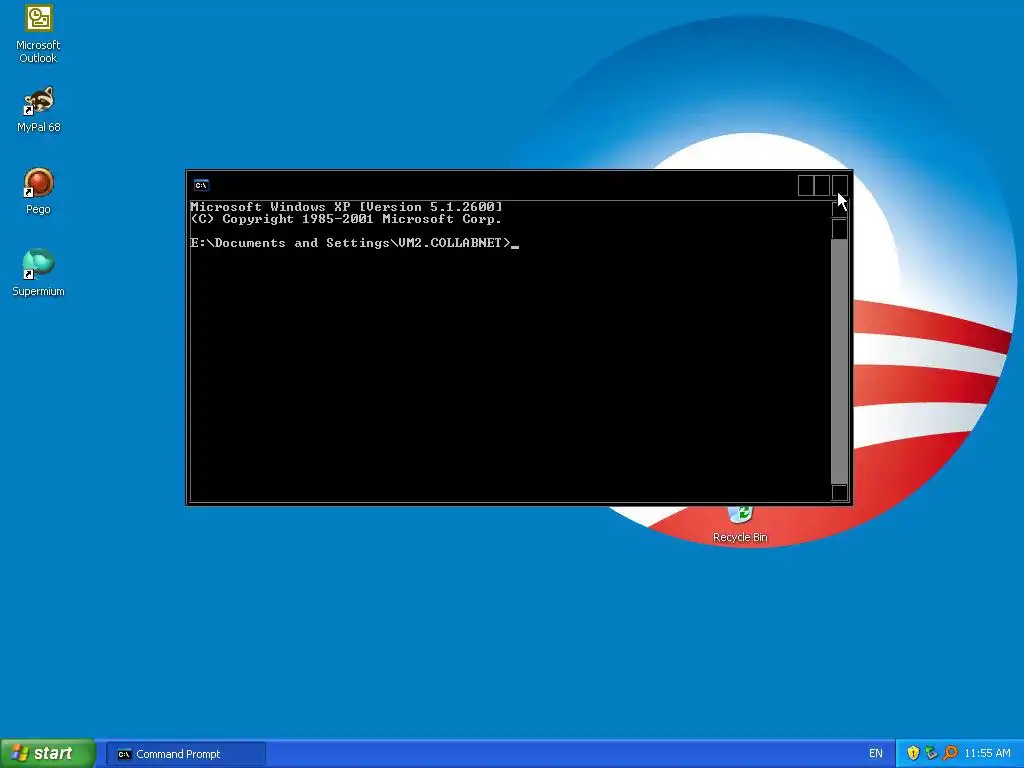Viewport: 1024px width, 768px height.
Task: Open the EN language bar indicator
Action: pyautogui.click(x=876, y=754)
